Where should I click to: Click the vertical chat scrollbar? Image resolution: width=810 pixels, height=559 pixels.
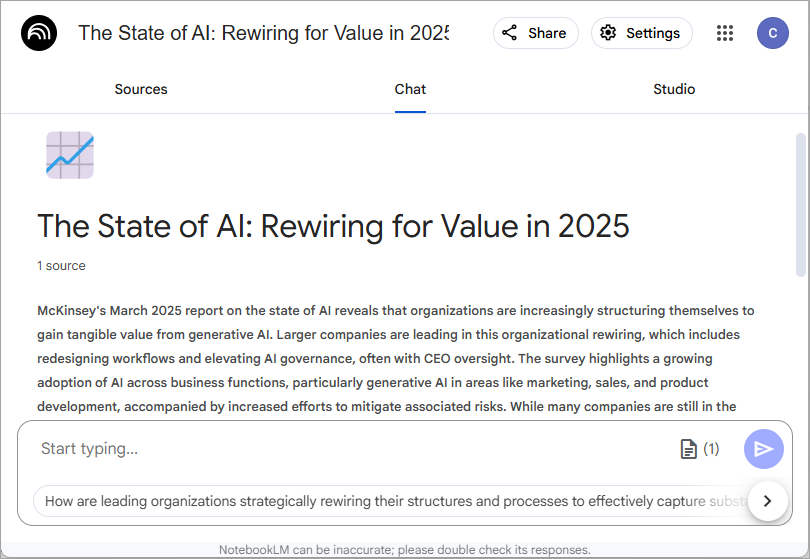800,206
